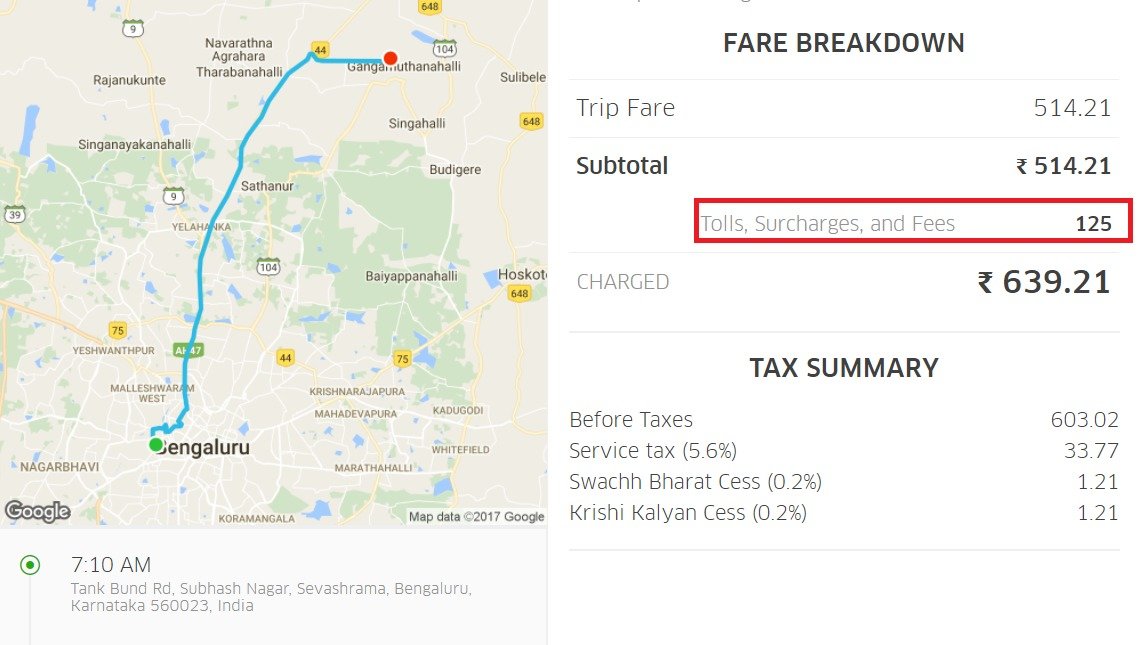Click the red destination marker near Gangamuthanahalli
Viewport: 1147px width, 645px height.
pos(390,57)
